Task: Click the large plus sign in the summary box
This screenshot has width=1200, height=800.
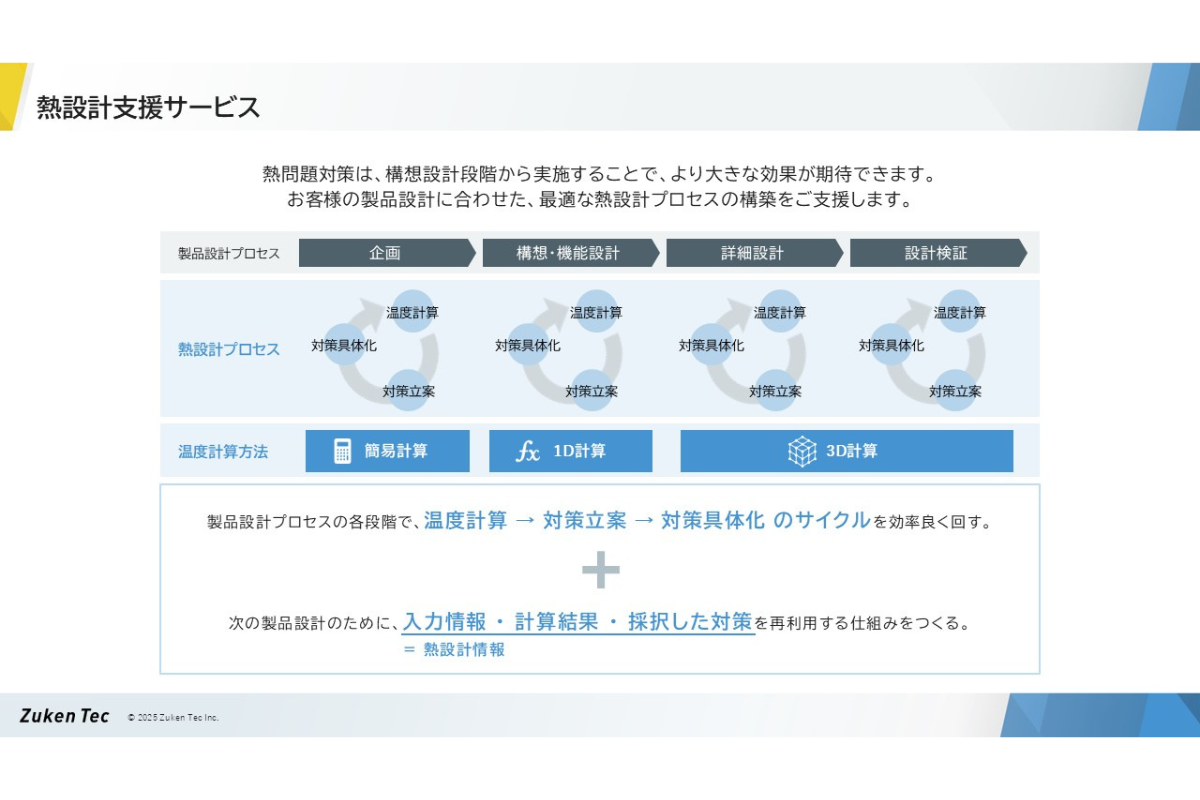Action: [600, 570]
